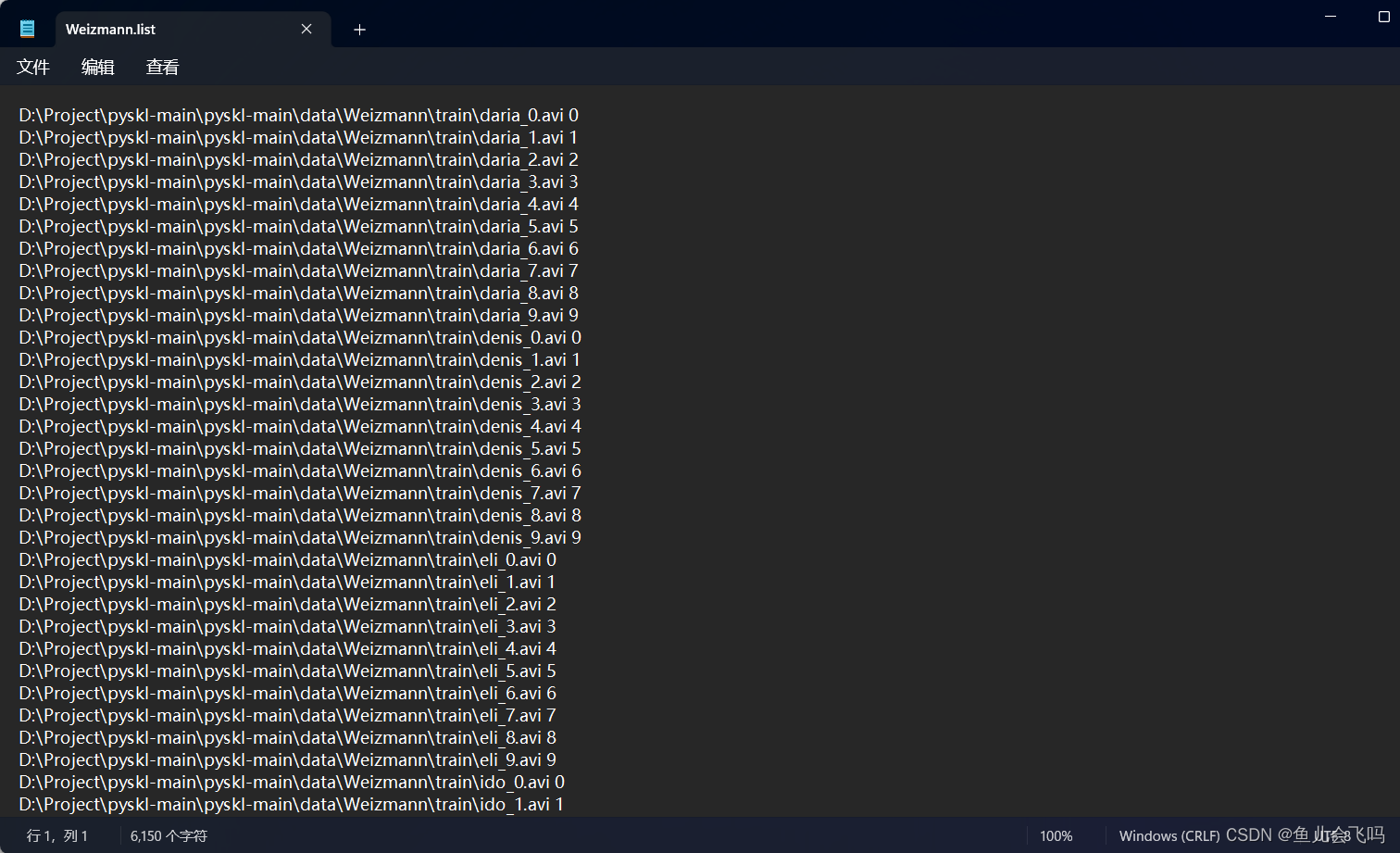Click the denis_0.avi path line

click(x=299, y=337)
